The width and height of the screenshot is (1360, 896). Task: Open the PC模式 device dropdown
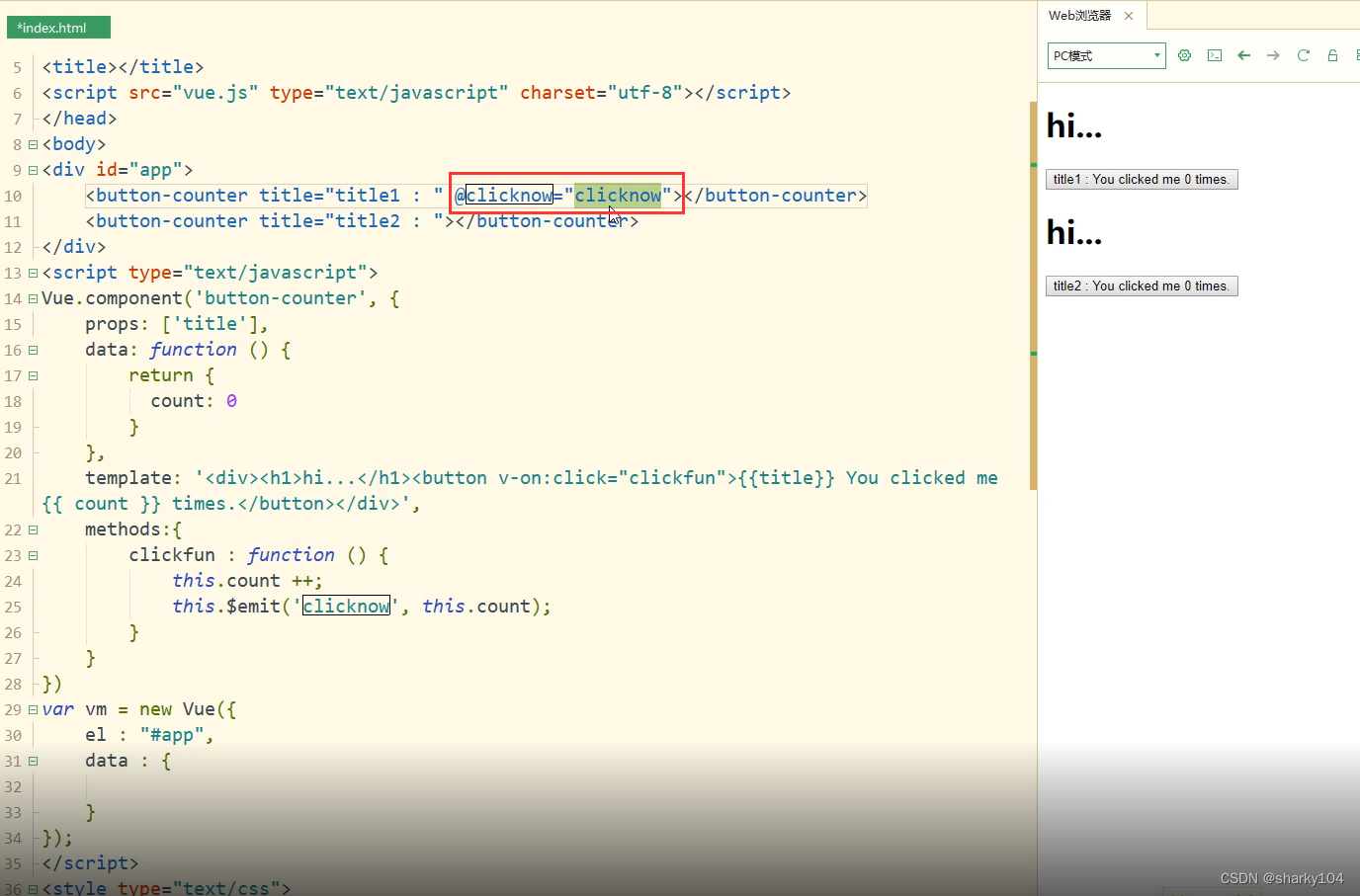[x=1106, y=55]
